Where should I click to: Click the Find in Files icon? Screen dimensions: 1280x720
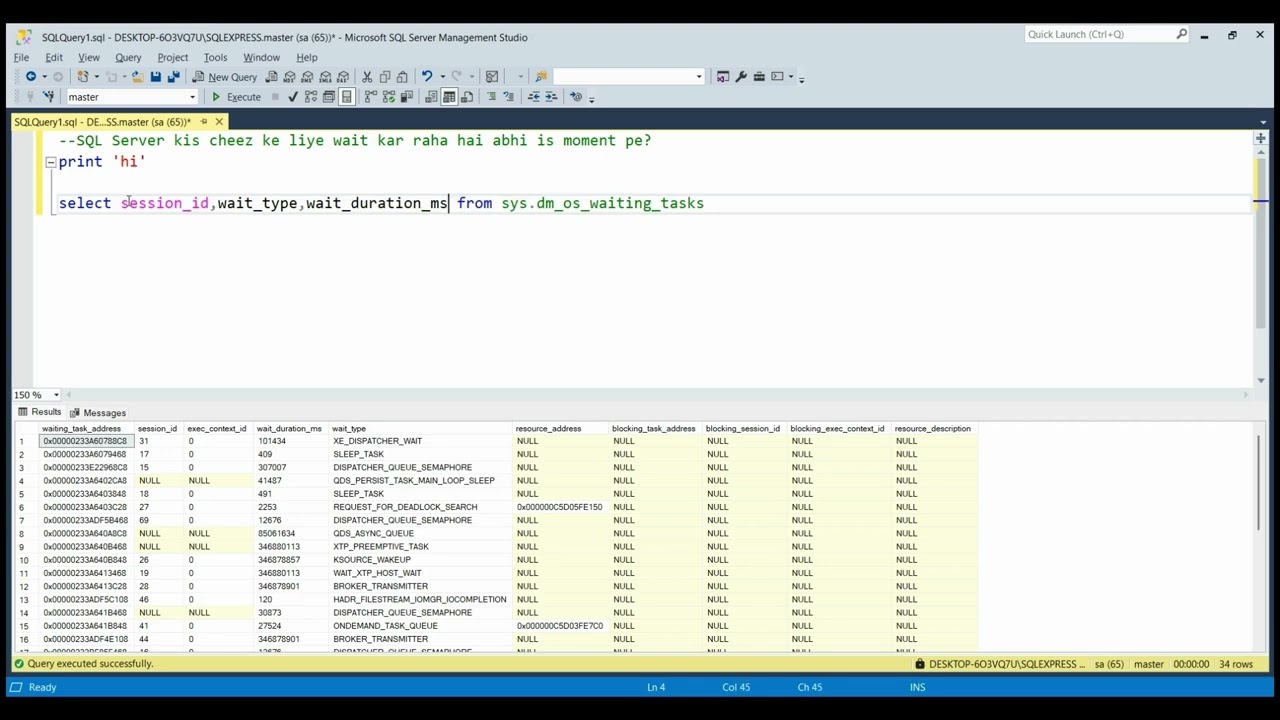[x=541, y=76]
